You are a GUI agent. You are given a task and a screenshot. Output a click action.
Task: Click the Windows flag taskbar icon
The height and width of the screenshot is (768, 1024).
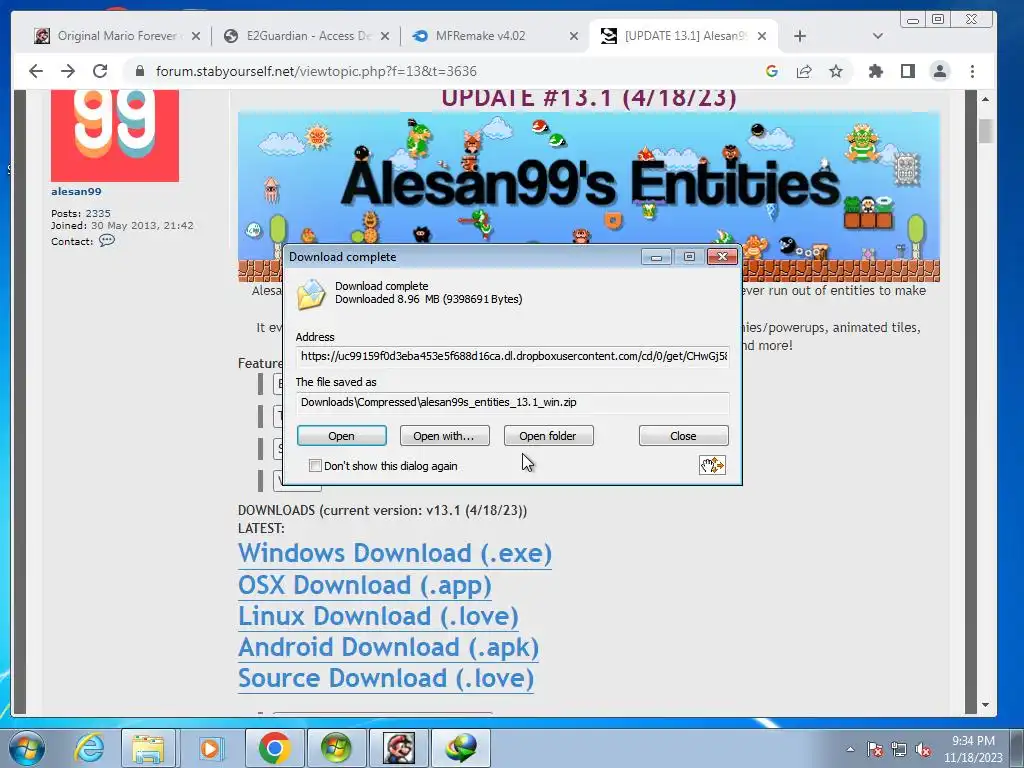click(336, 748)
